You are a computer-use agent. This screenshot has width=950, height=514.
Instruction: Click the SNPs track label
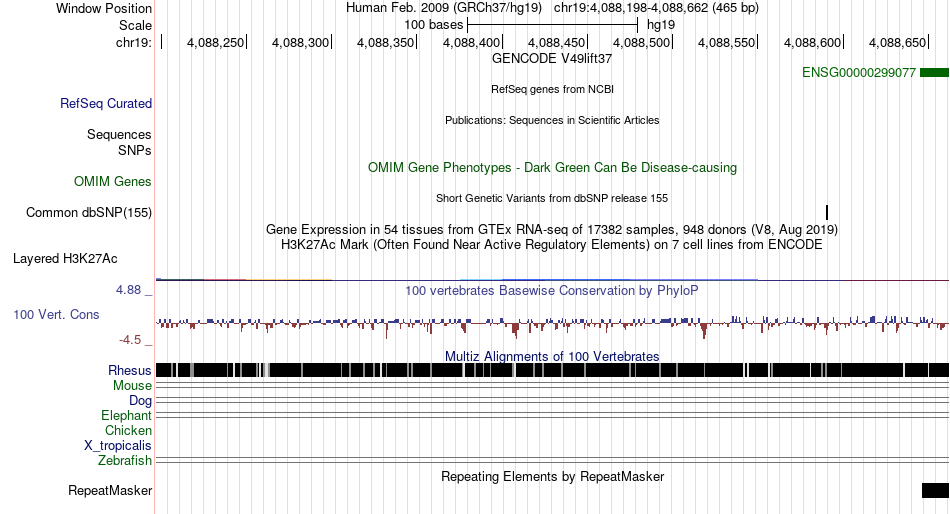point(135,150)
